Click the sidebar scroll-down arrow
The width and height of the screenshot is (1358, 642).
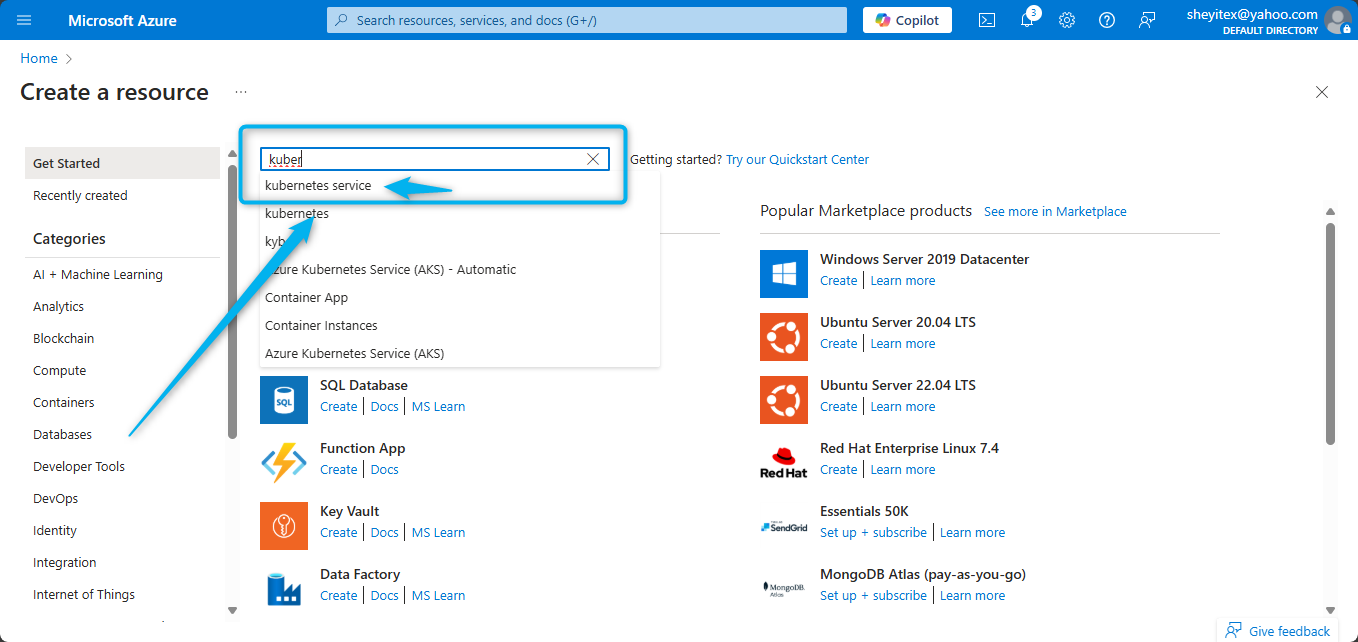coord(232,610)
